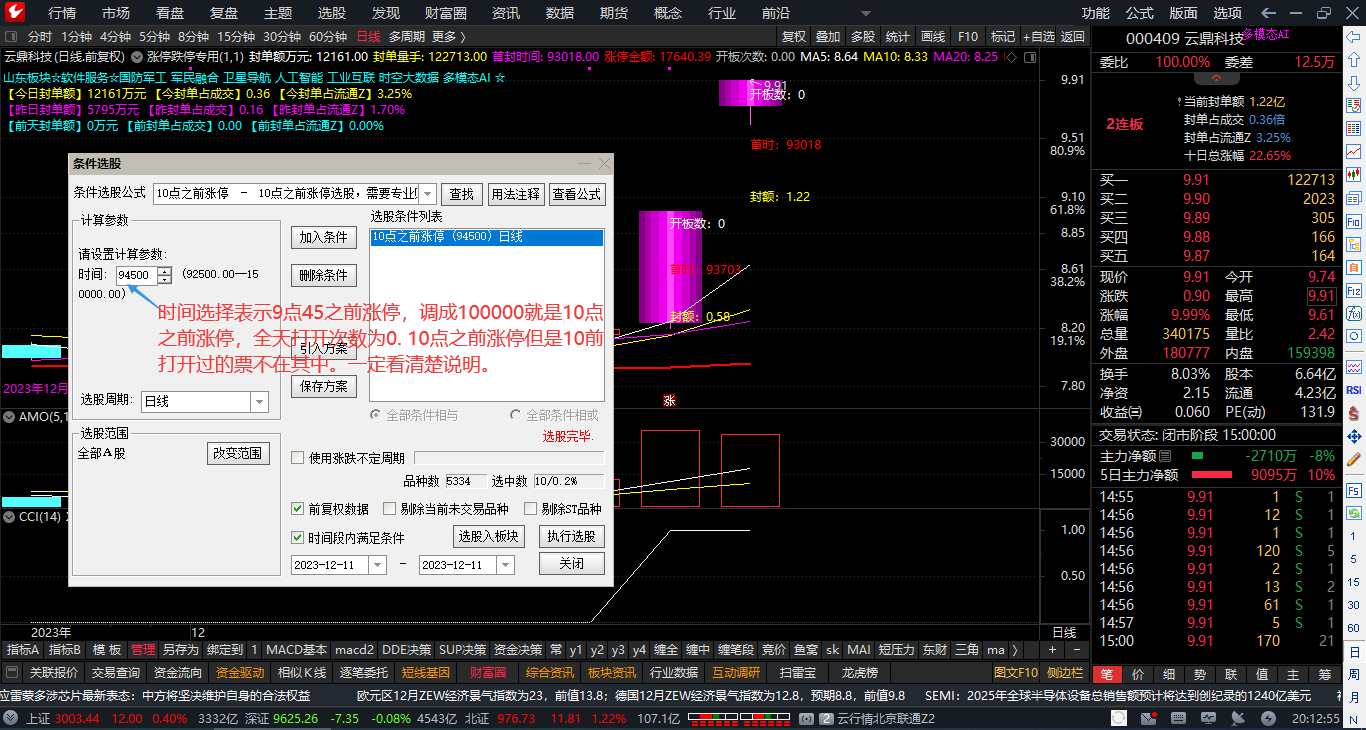Open the 更多 period dropdown

pyautogui.click(x=450, y=37)
